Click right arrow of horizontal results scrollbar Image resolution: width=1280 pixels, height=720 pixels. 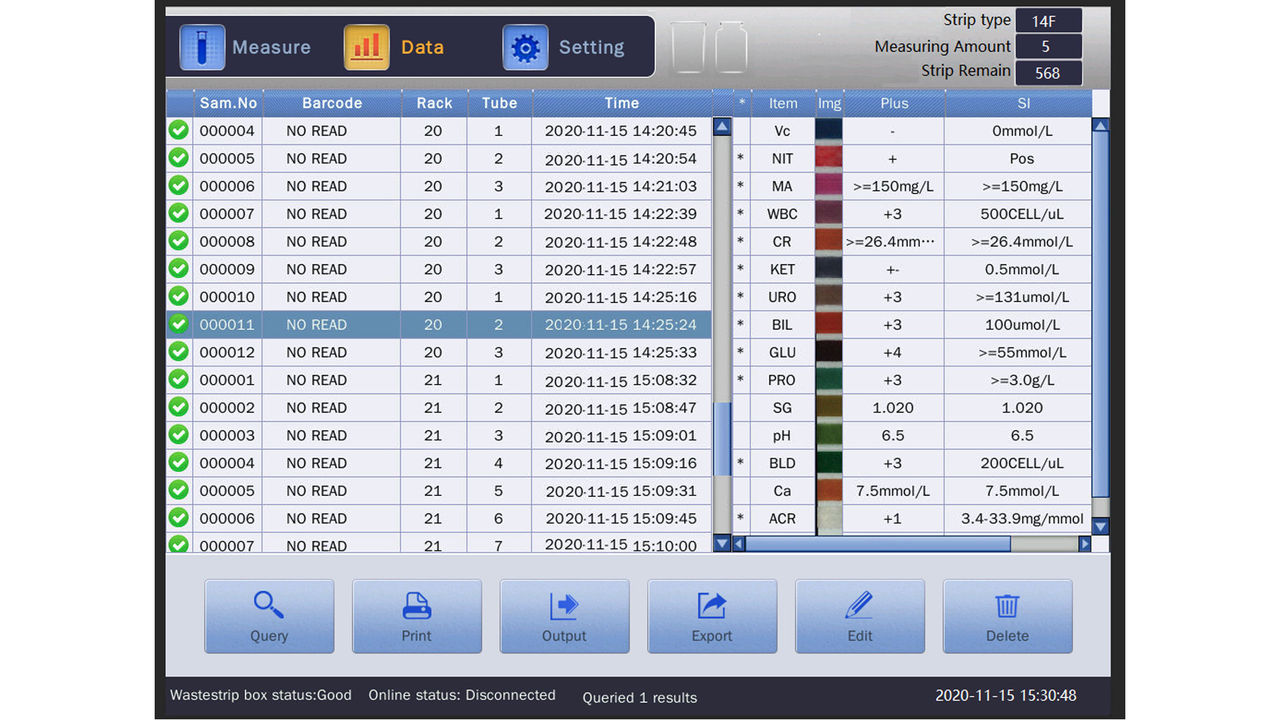pos(1084,544)
